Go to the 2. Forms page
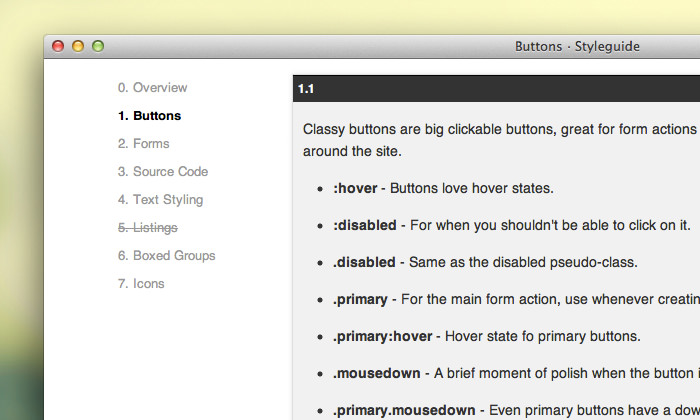 [x=143, y=144]
